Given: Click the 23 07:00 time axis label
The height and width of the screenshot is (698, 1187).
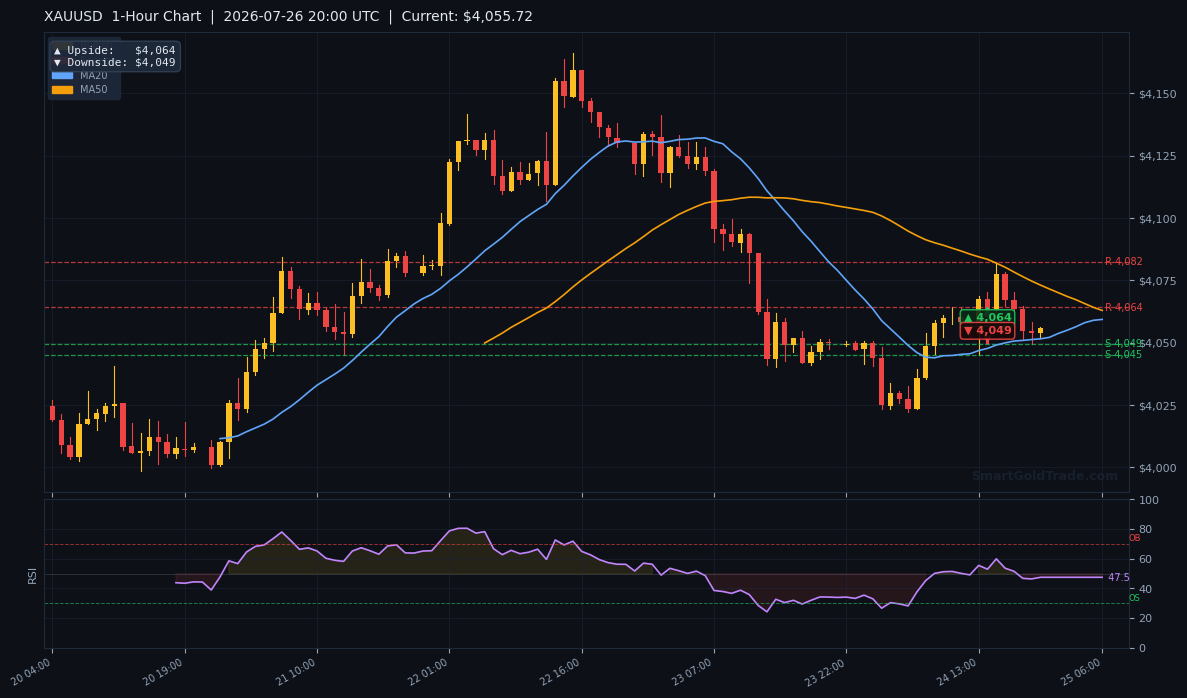Looking at the screenshot, I should pos(693,672).
